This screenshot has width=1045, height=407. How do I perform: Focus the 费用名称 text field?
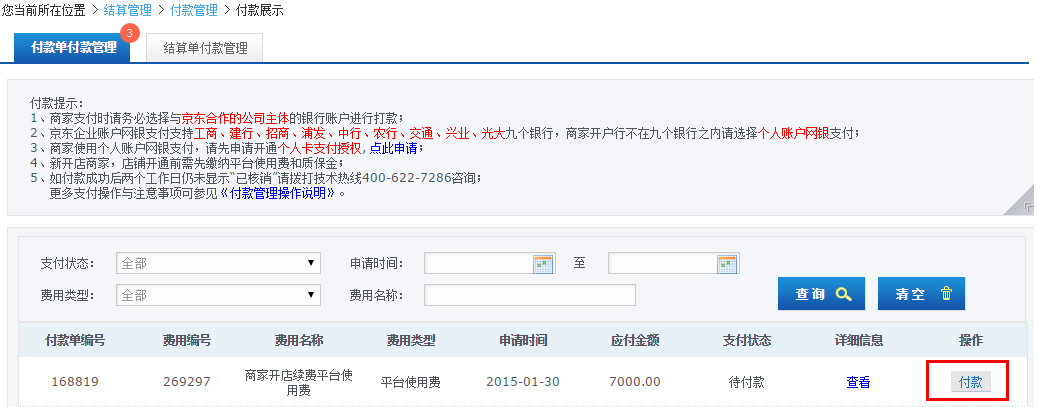pyautogui.click(x=530, y=295)
